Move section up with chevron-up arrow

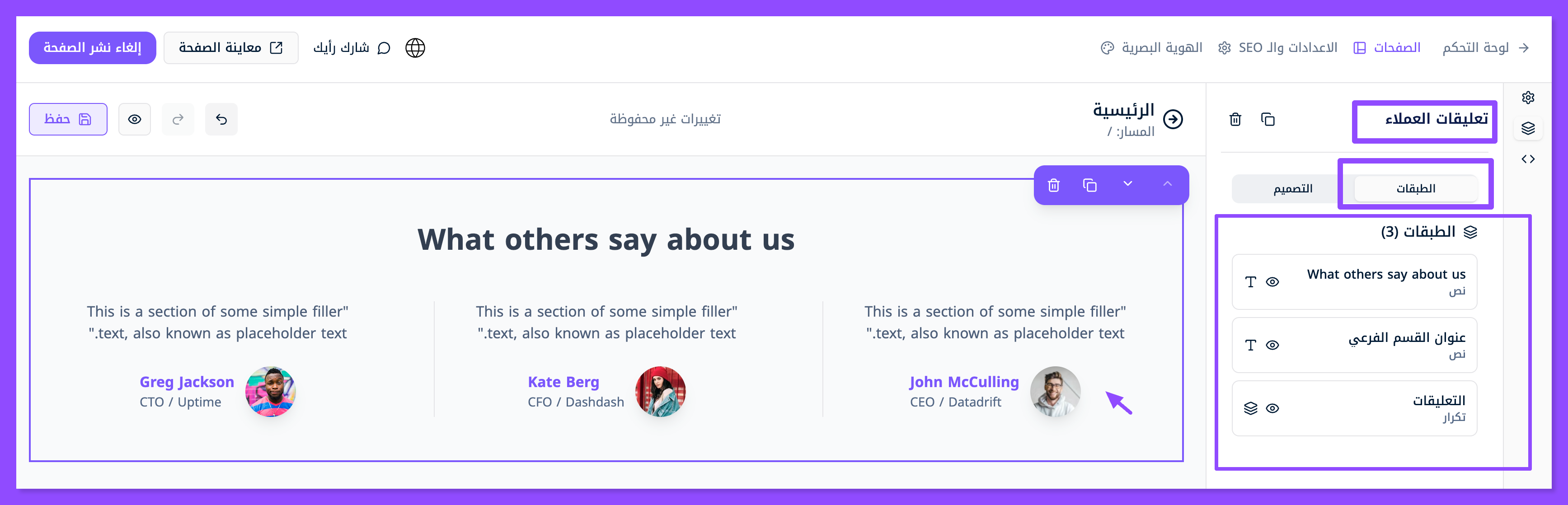1167,184
